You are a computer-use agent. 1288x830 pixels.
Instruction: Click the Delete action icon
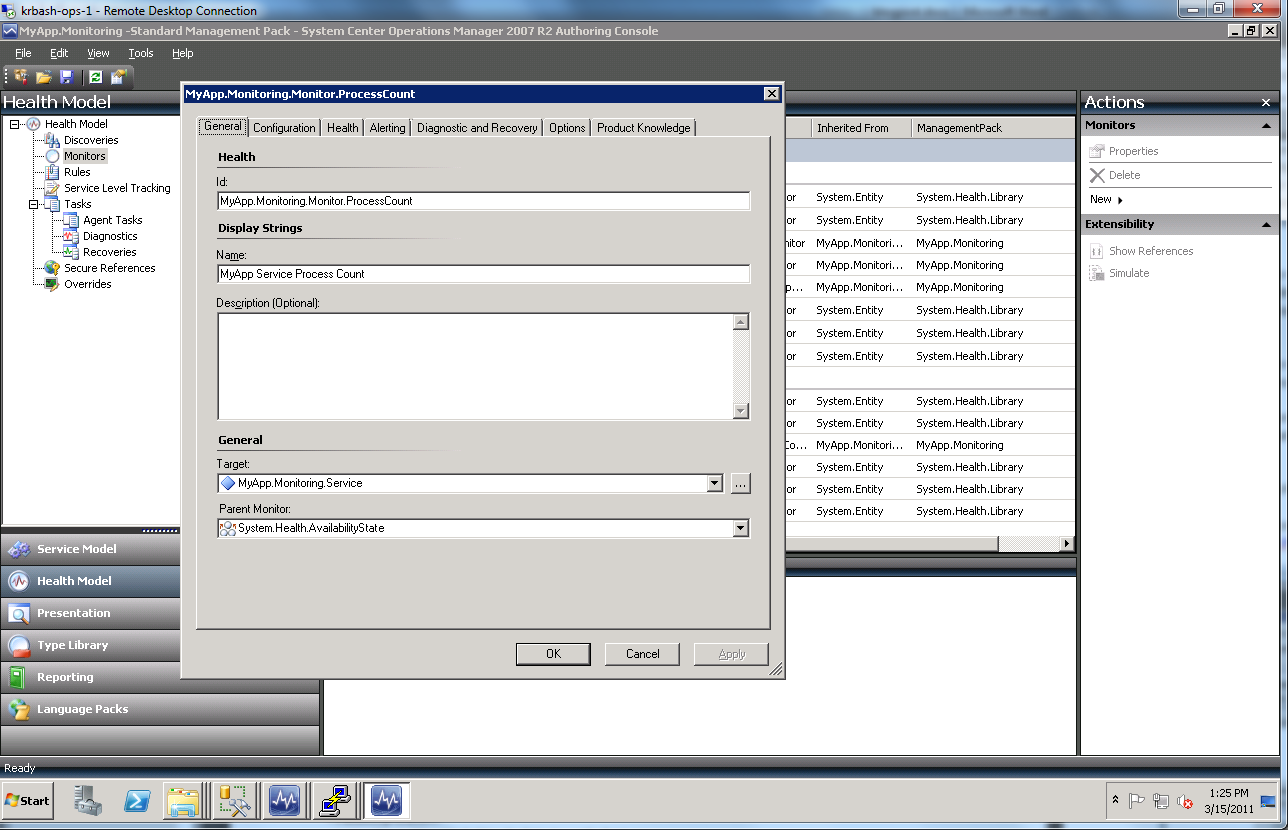point(1097,175)
